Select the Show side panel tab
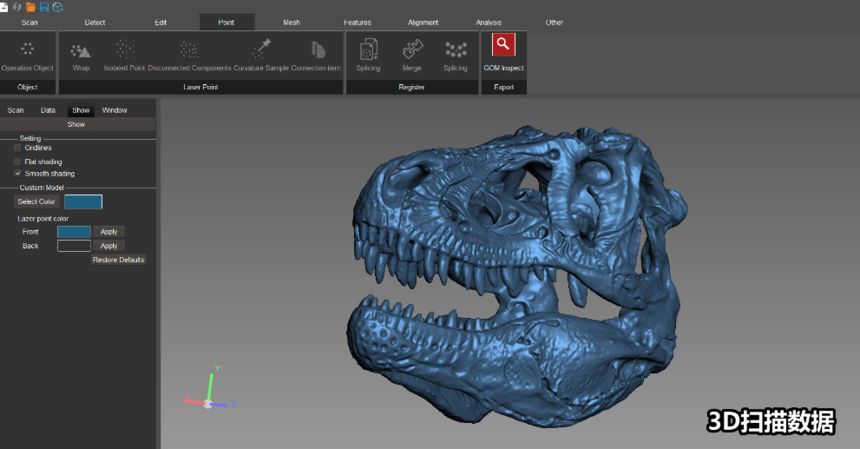860x449 pixels. click(81, 110)
